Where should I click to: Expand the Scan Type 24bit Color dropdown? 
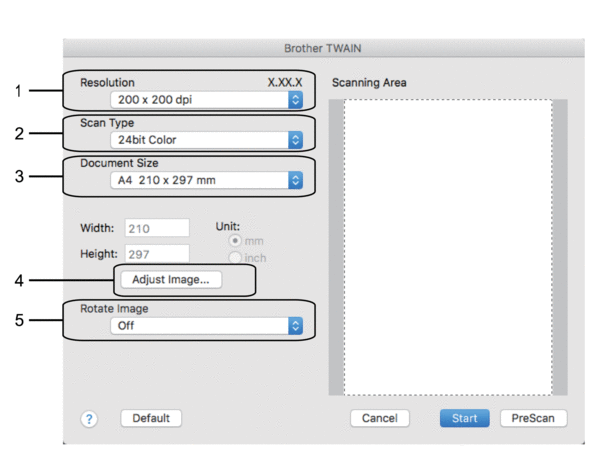(206, 140)
